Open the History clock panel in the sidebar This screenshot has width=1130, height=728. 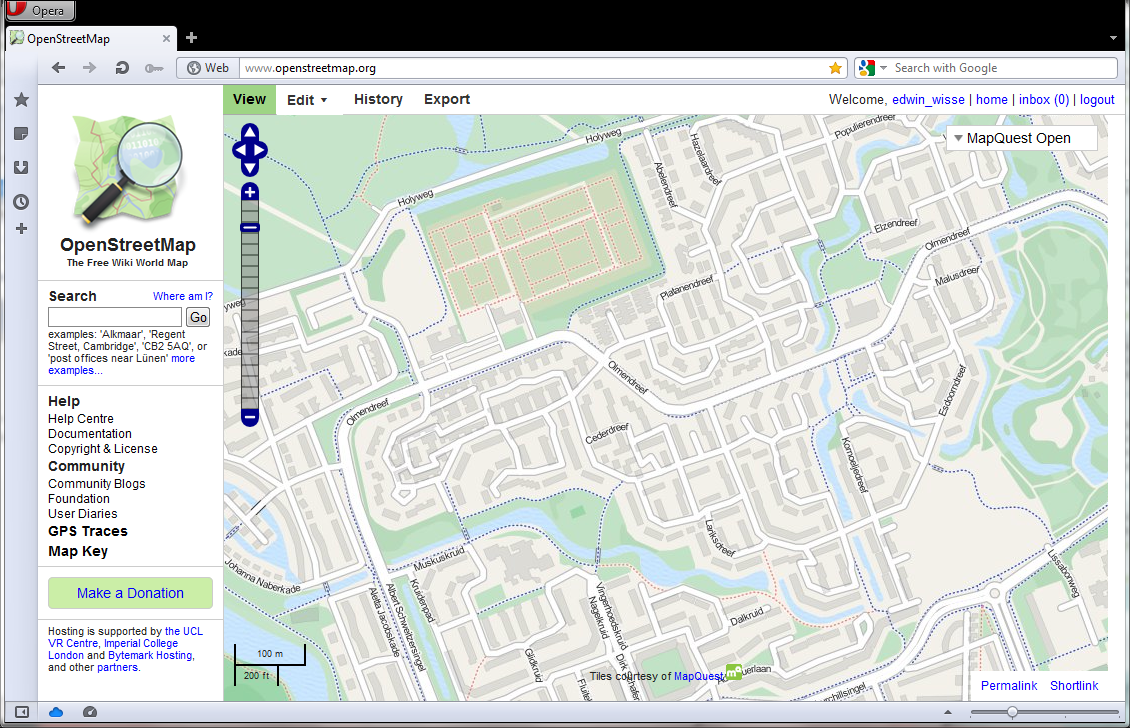tap(21, 202)
